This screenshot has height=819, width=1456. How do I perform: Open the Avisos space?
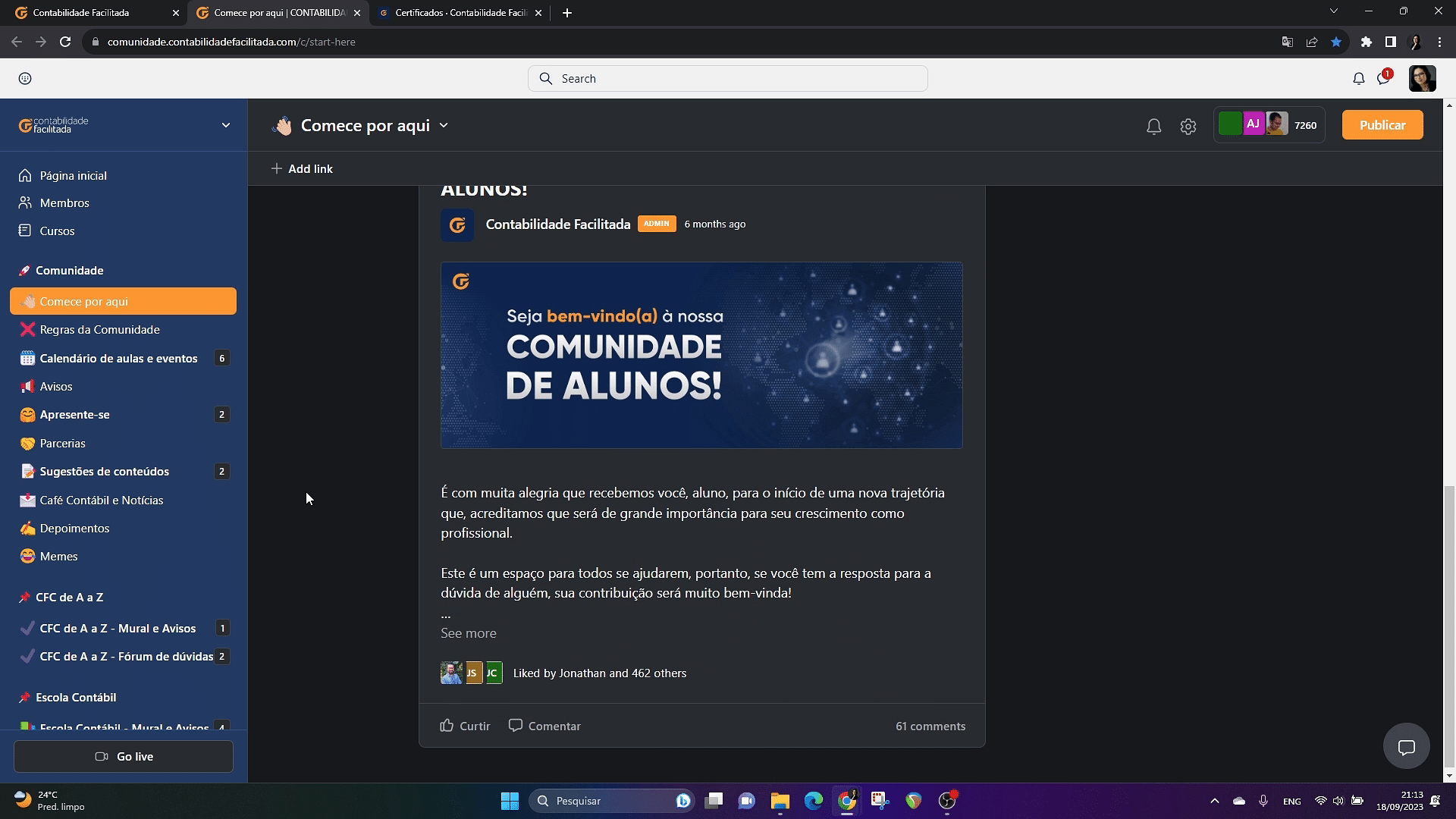[x=123, y=386]
